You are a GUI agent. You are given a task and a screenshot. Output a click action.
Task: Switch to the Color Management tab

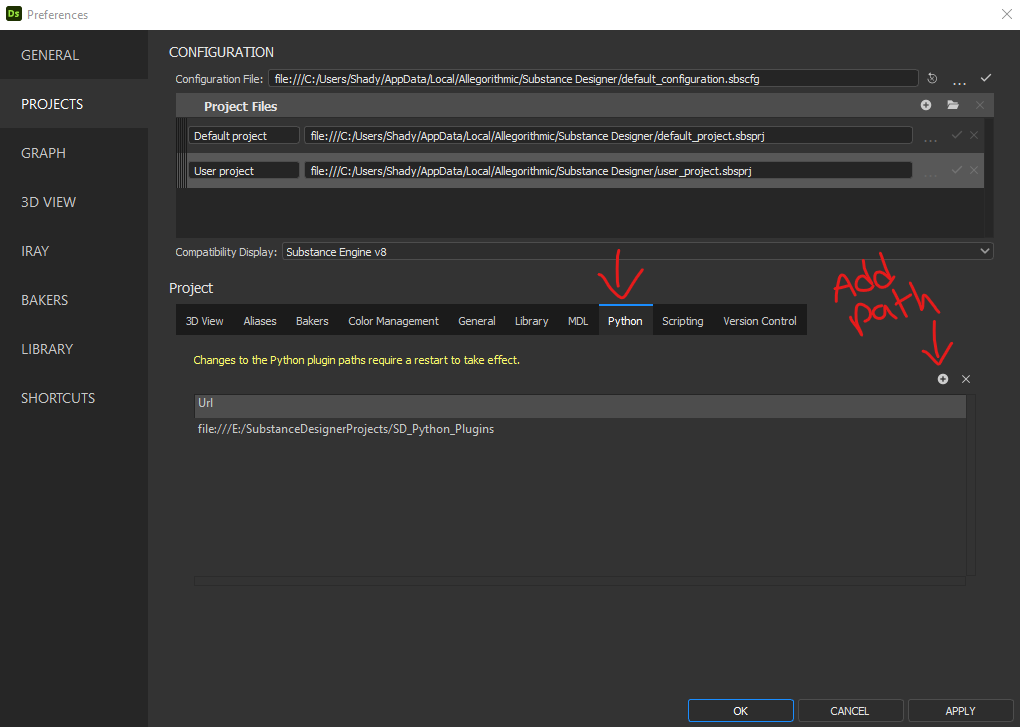[394, 321]
